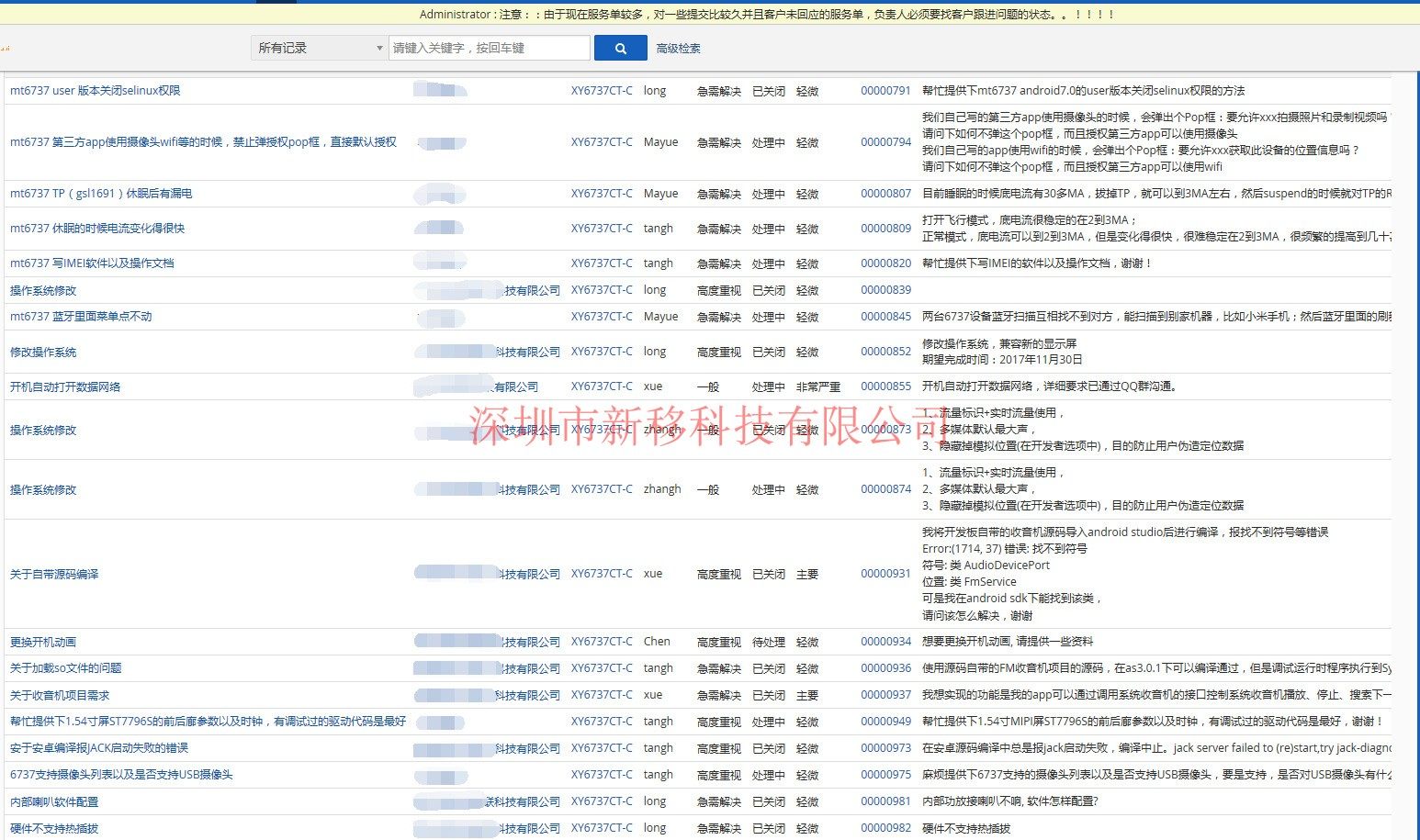Open case number 00000936
This screenshot has height=840, width=1420.
click(885, 668)
